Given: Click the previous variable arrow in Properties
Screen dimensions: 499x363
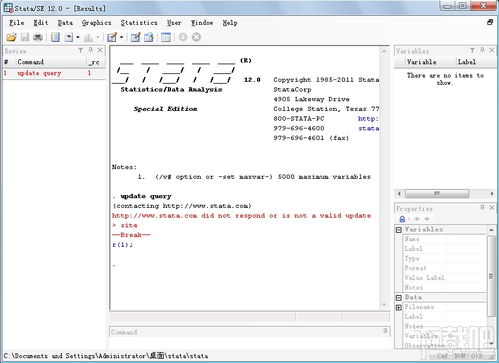Looking at the screenshot, I should click(417, 219).
